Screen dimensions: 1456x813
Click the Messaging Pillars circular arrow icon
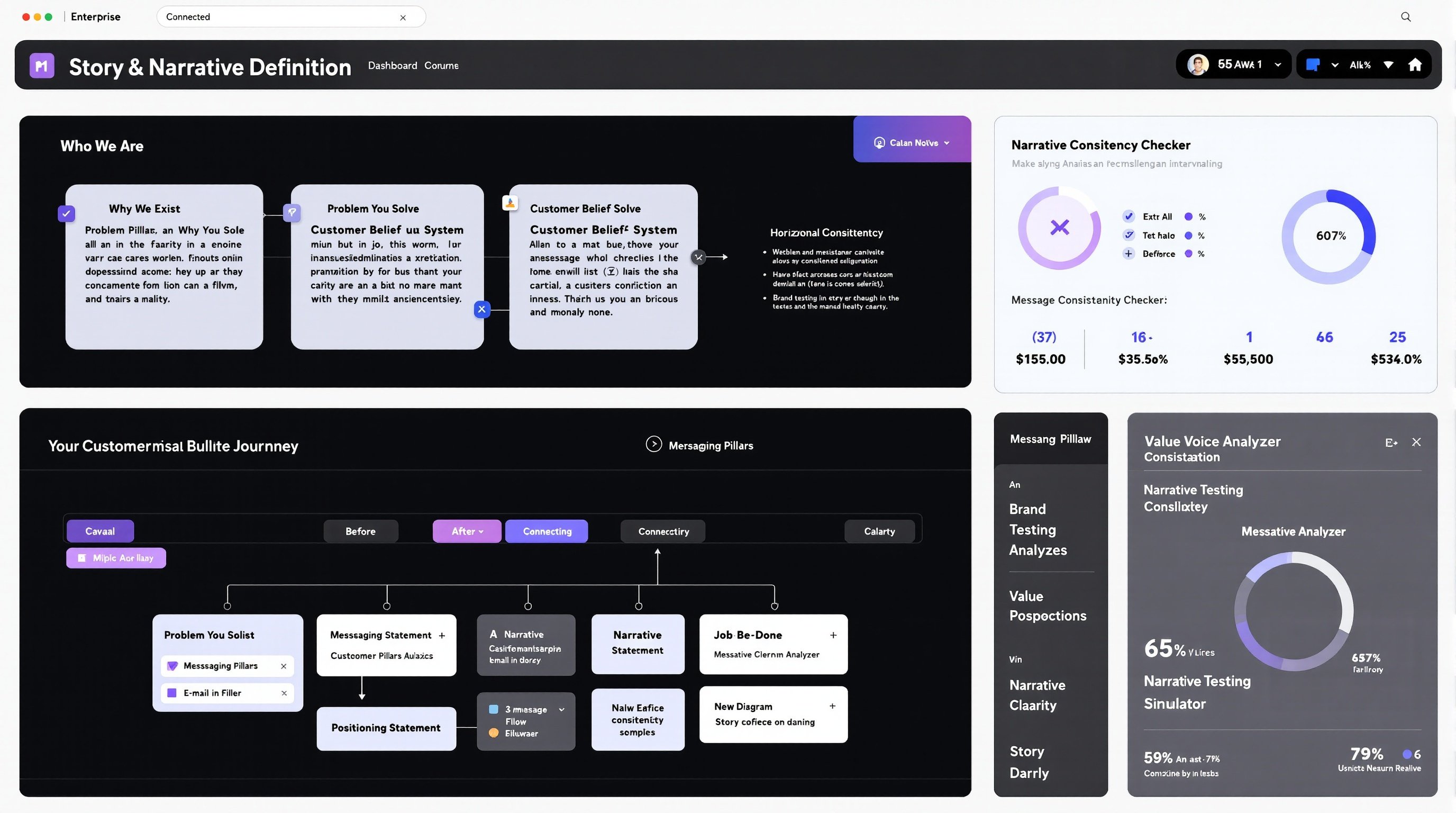(654, 445)
